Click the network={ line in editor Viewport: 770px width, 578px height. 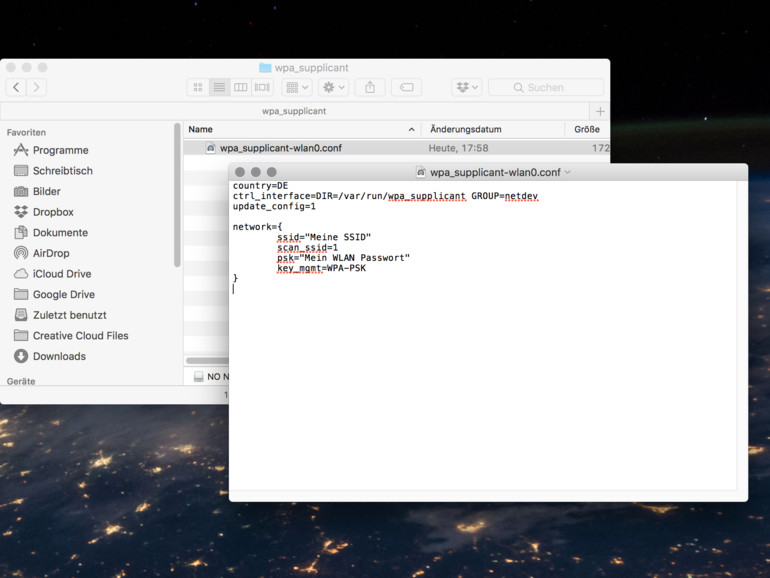click(257, 227)
